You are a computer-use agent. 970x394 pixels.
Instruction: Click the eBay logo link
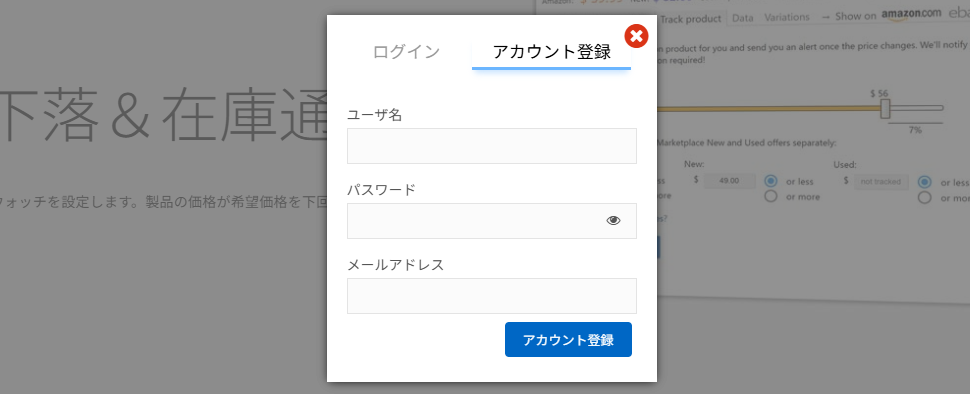[959, 12]
